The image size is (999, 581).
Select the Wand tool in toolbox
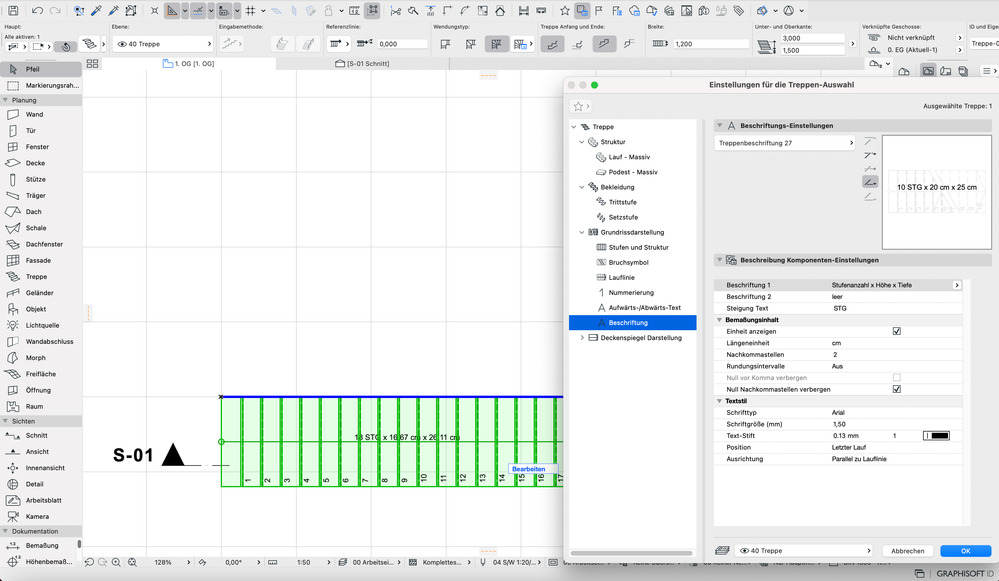coord(34,114)
